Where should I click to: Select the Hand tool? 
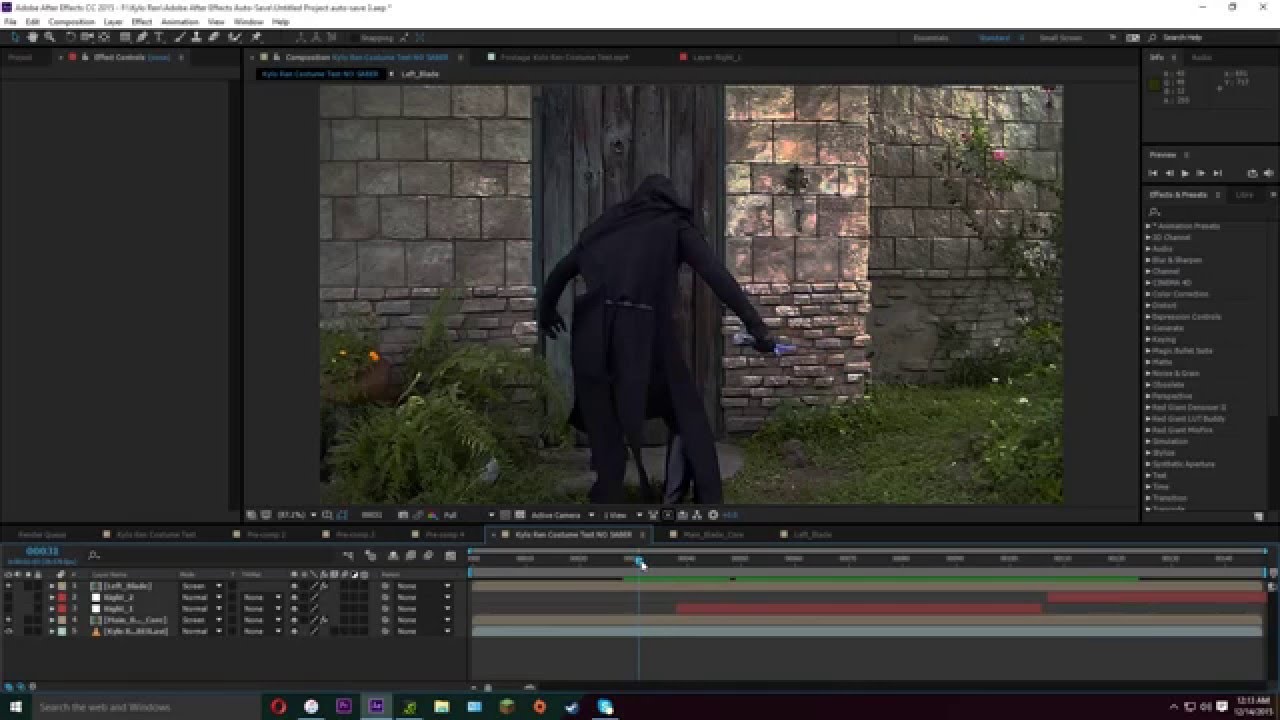pyautogui.click(x=33, y=37)
